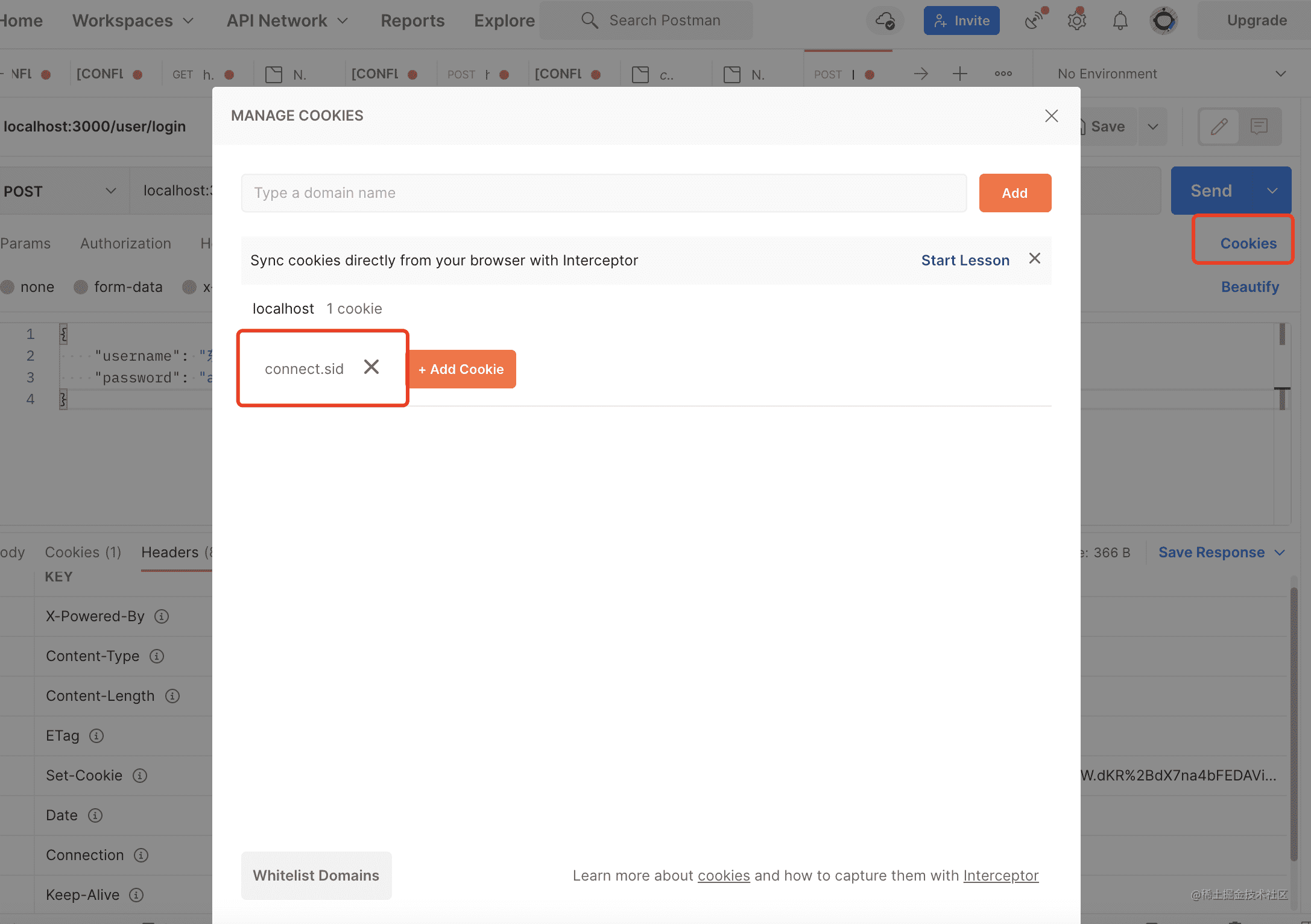Dismiss the Interceptor sync banner
This screenshot has width=1311, height=924.
coord(1035,259)
